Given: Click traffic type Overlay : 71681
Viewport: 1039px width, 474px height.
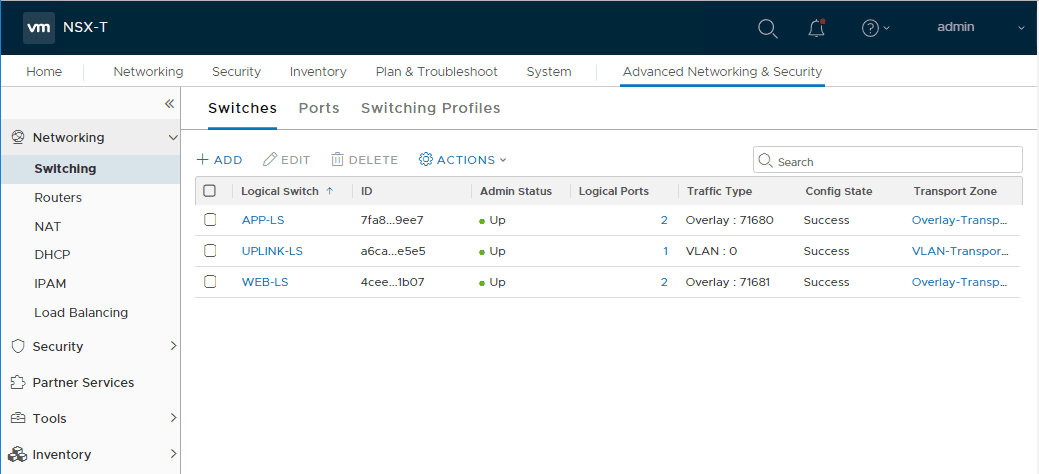Looking at the screenshot, I should 728,282.
